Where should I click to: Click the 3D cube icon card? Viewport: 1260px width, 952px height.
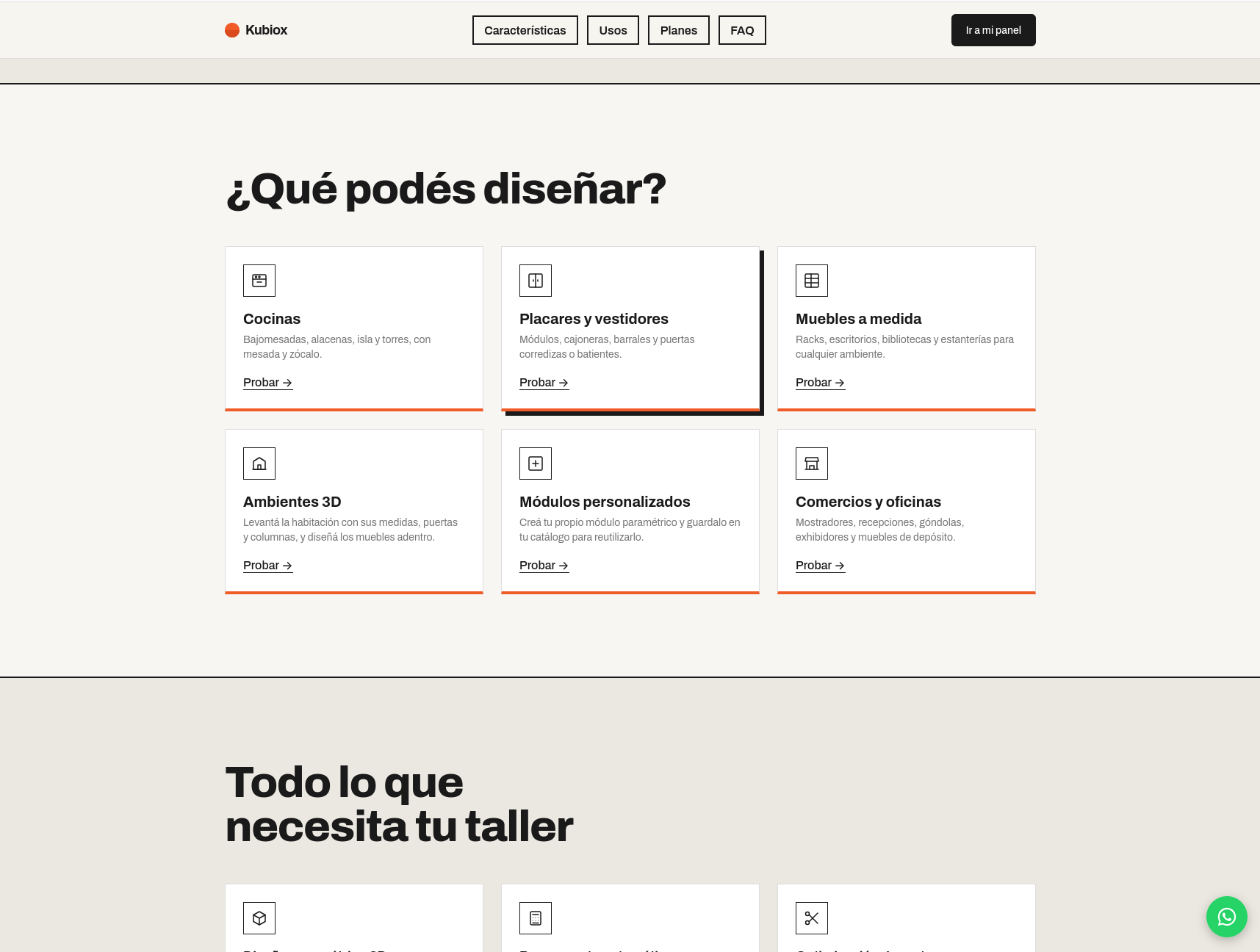(x=259, y=918)
